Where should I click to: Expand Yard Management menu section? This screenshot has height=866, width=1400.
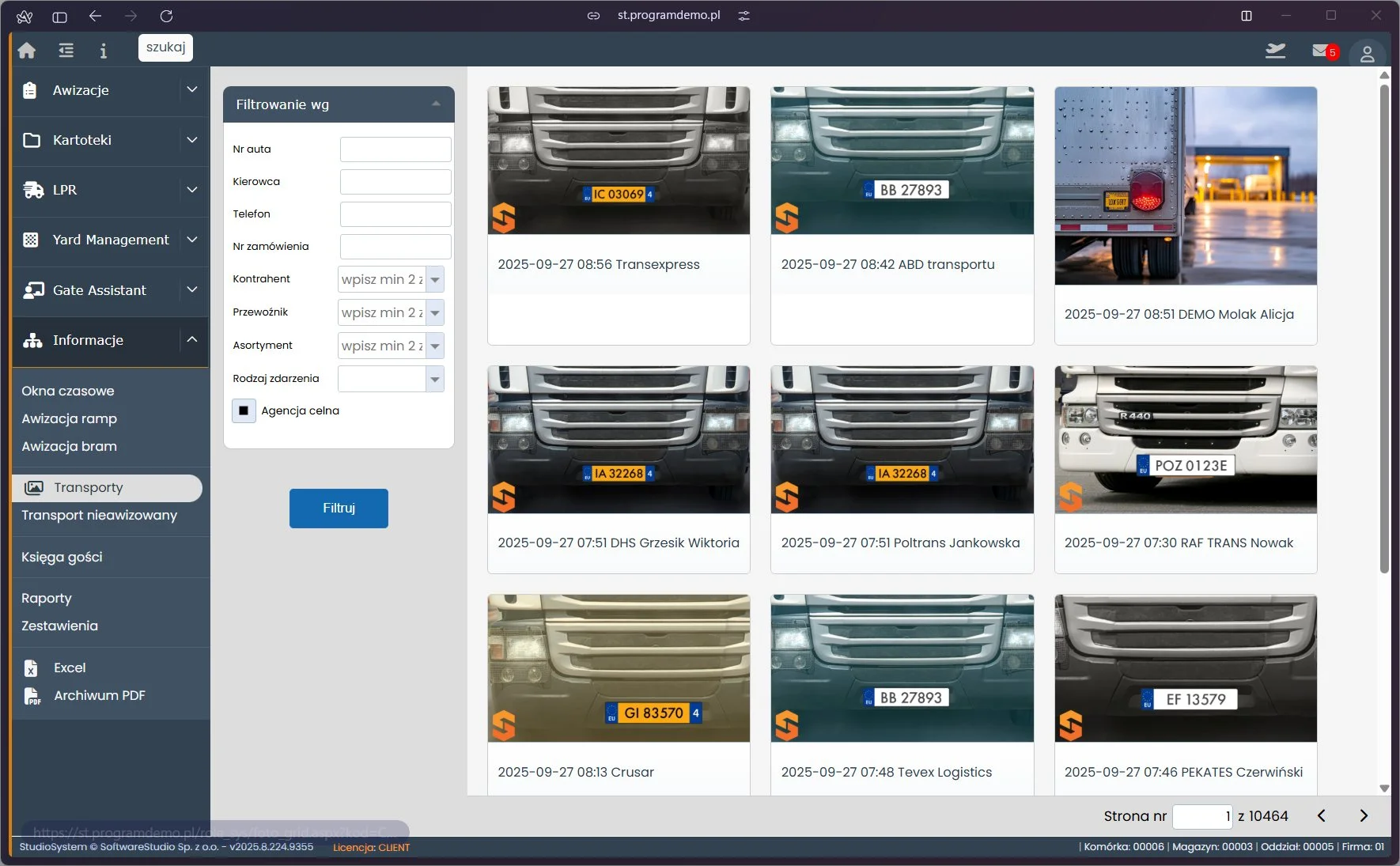(192, 239)
